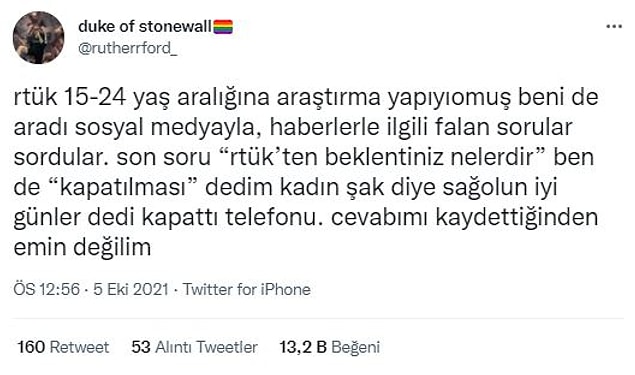Viewport: 635px width, 375px height.
Task: Click the word Retweet in stats row
Action: click(79, 347)
